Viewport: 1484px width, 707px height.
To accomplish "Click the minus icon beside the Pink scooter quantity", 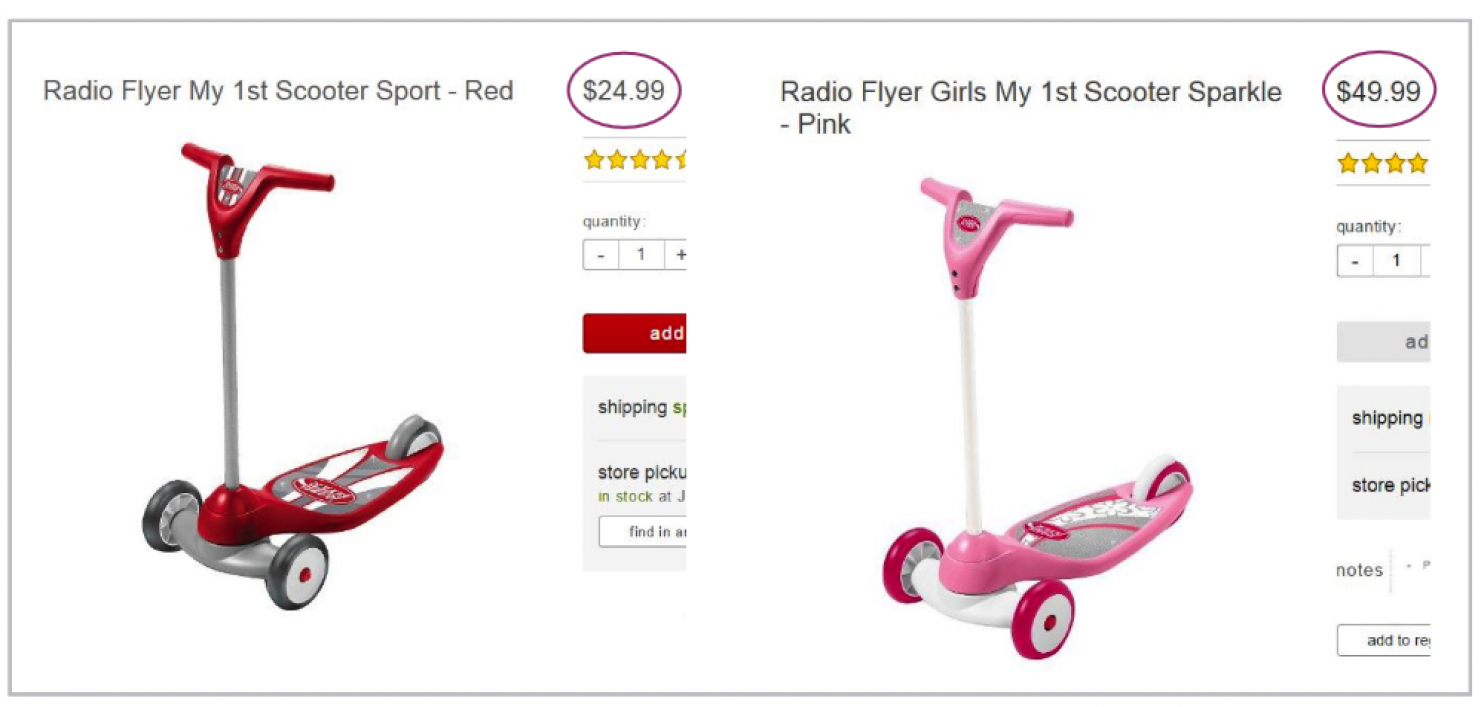I will pos(1354,261).
